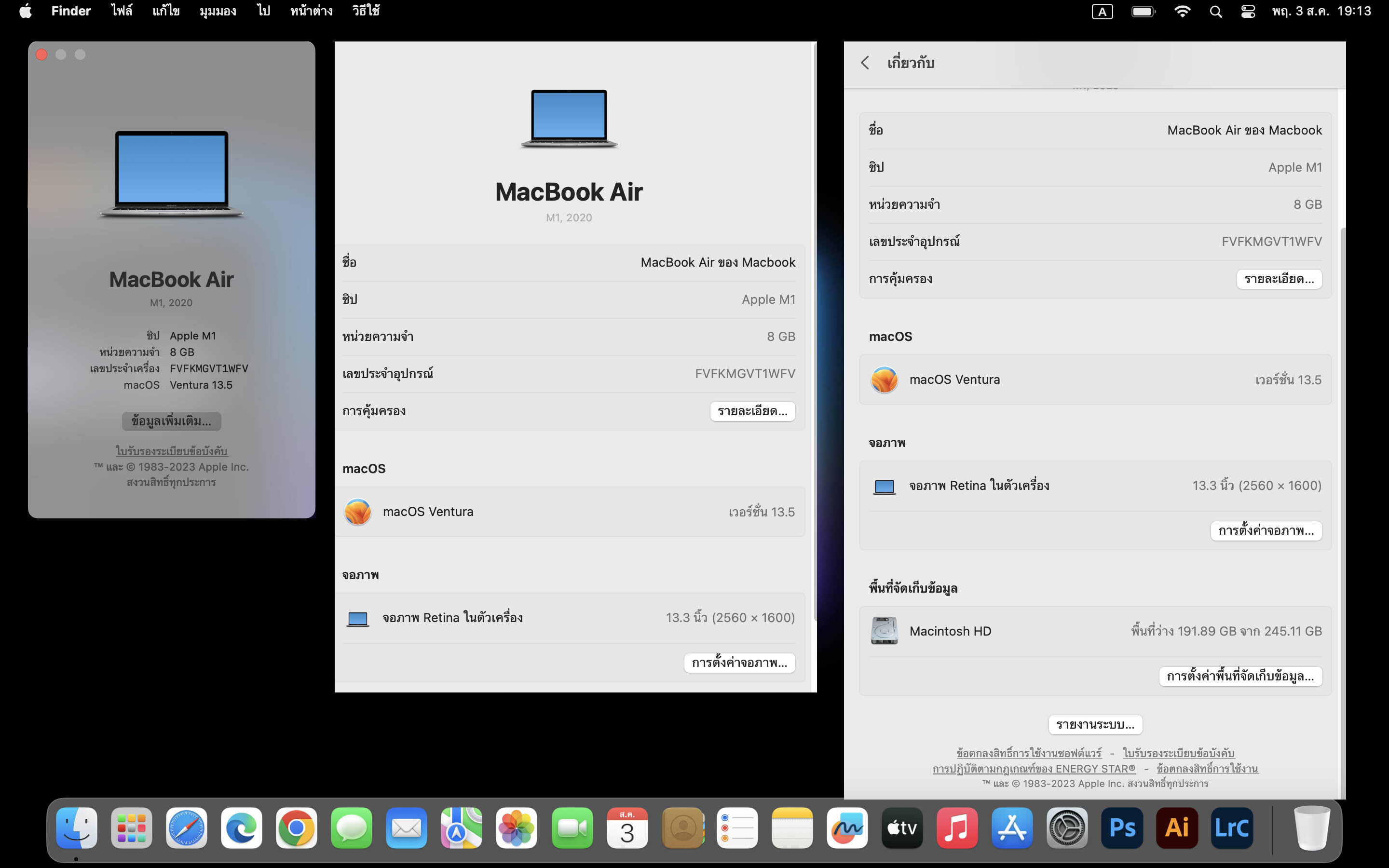Click serial number FVFKMGVT1WFV in About This Mac window
Viewport: 1389px width, 868px height.
point(209,368)
